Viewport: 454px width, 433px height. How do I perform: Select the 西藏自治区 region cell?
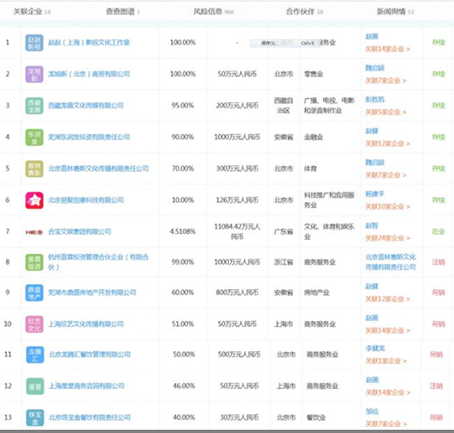pos(283,105)
